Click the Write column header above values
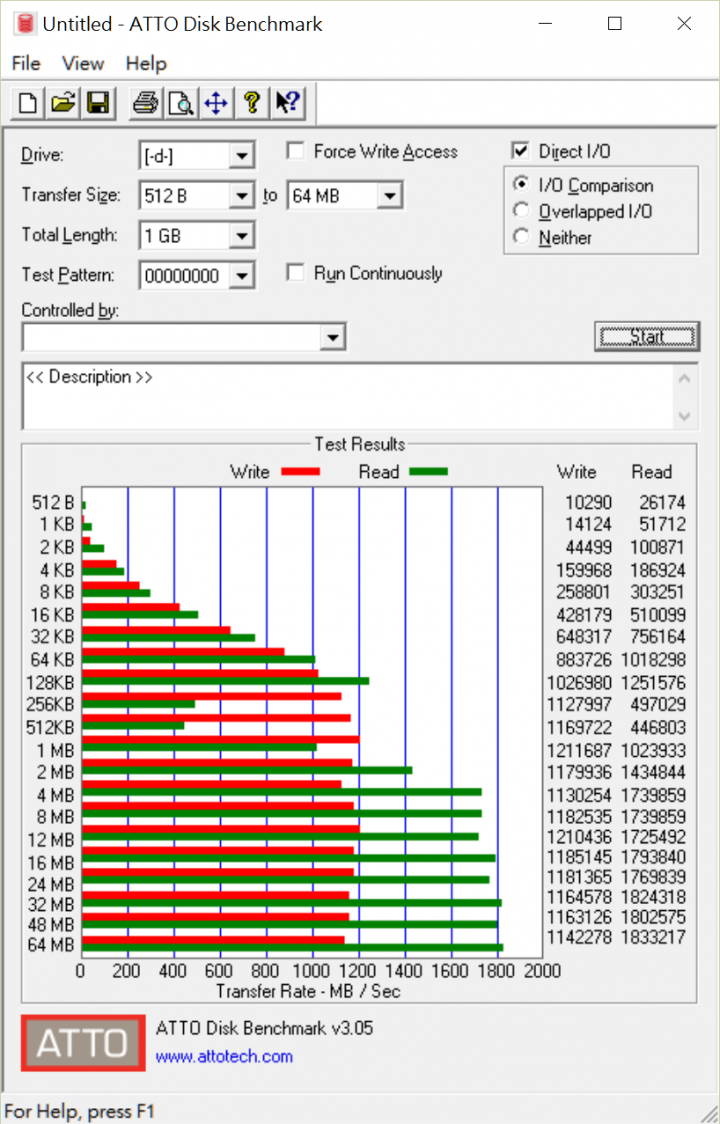The height and width of the screenshot is (1124, 720). tap(577, 472)
